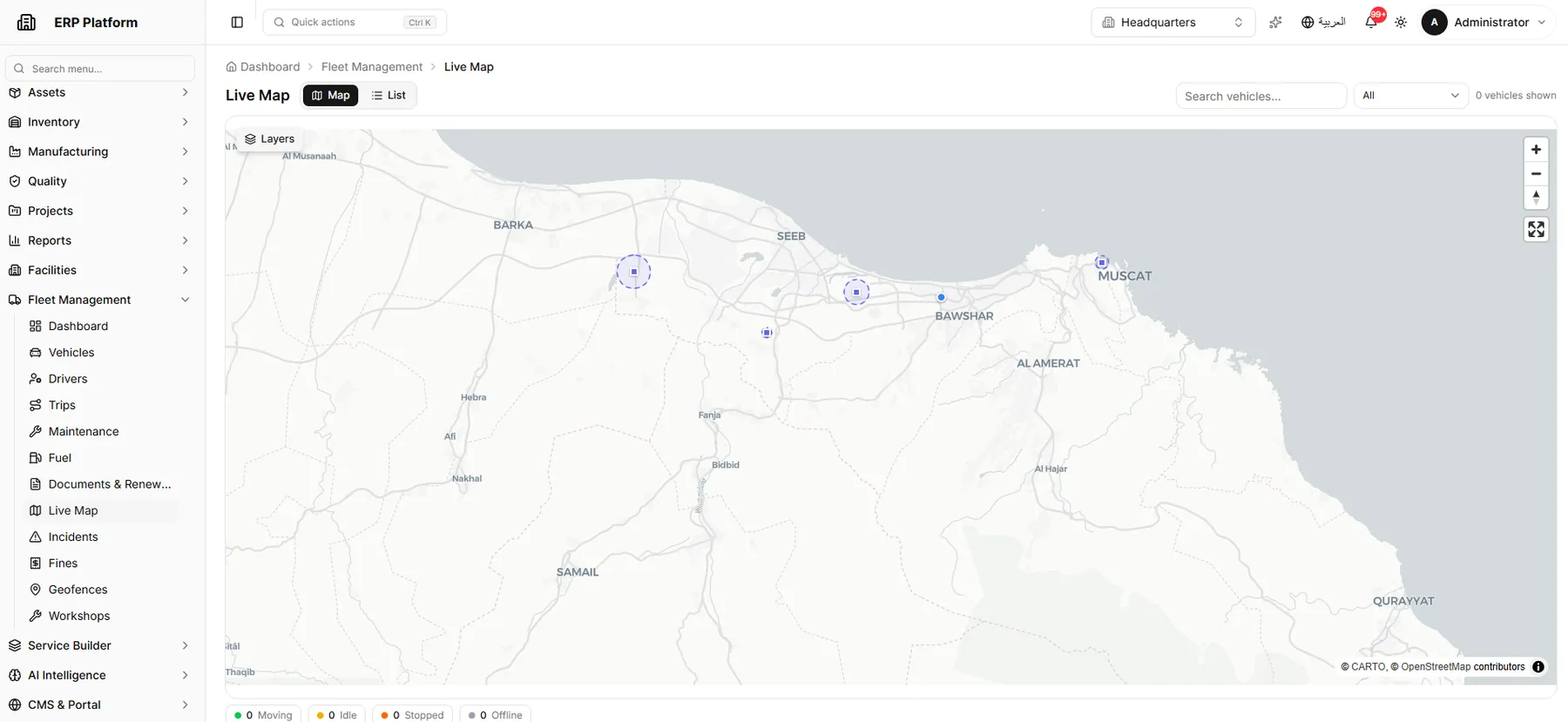Expand the Projects menu section
Image resolution: width=1568 pixels, height=722 pixels.
coord(99,211)
